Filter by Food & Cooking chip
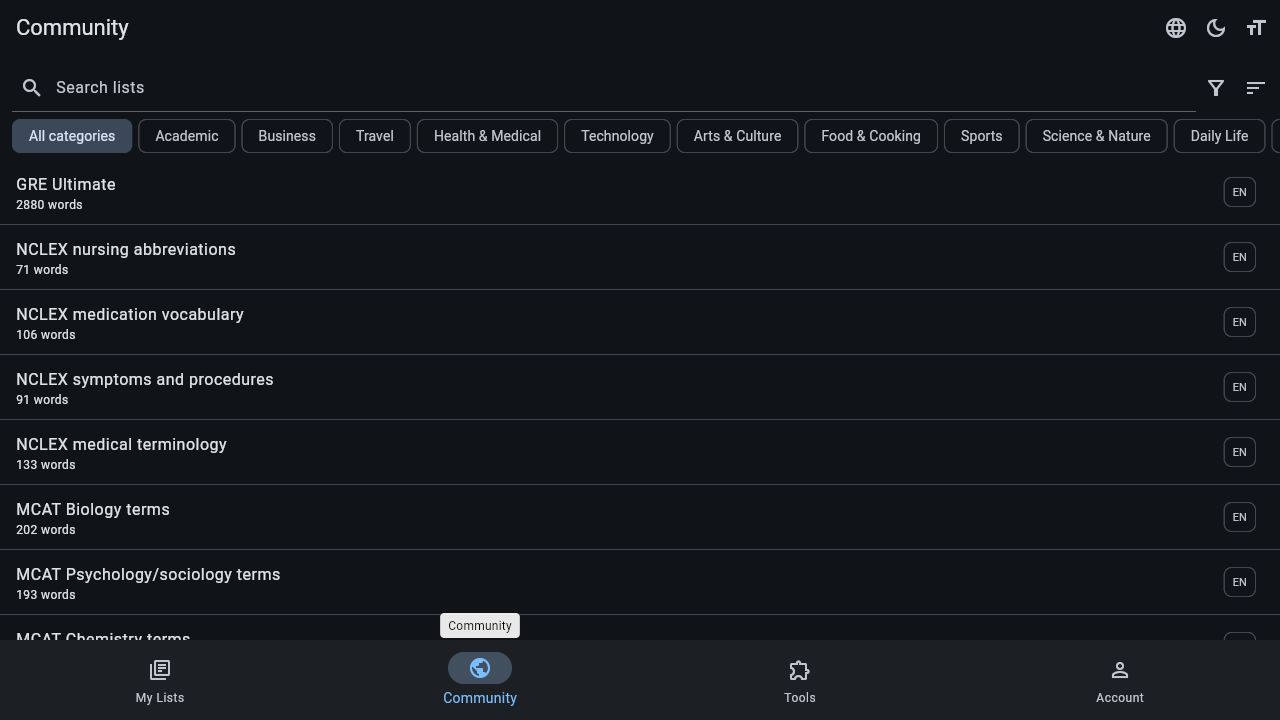 871,136
